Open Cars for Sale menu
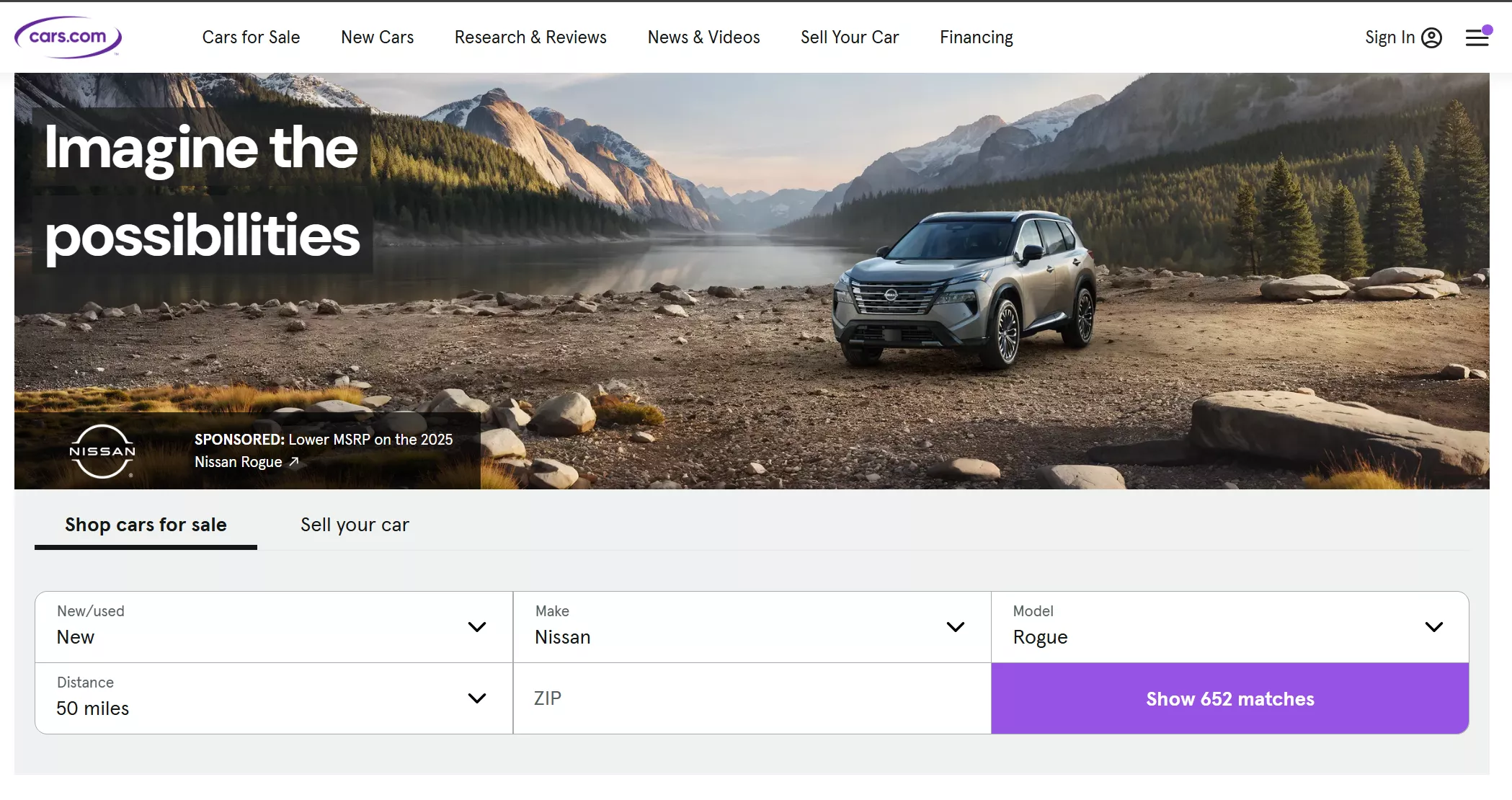Screen dimensions: 1512x800 click(x=251, y=37)
